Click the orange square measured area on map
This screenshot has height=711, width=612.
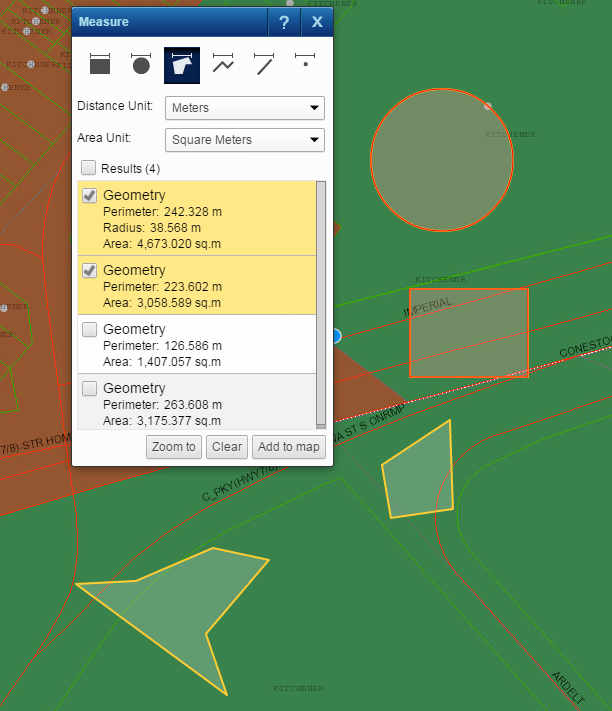(x=469, y=332)
